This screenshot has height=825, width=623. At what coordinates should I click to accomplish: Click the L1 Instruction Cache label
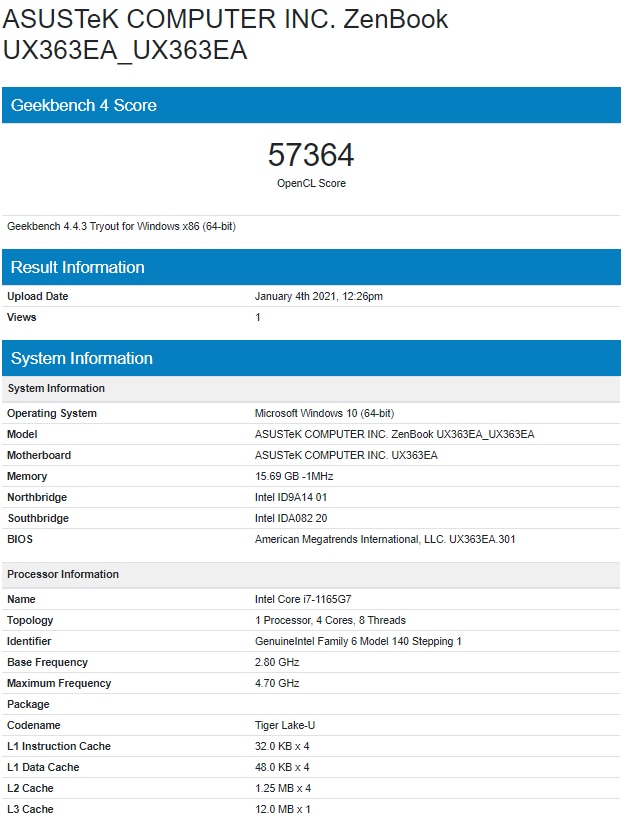click(x=59, y=747)
